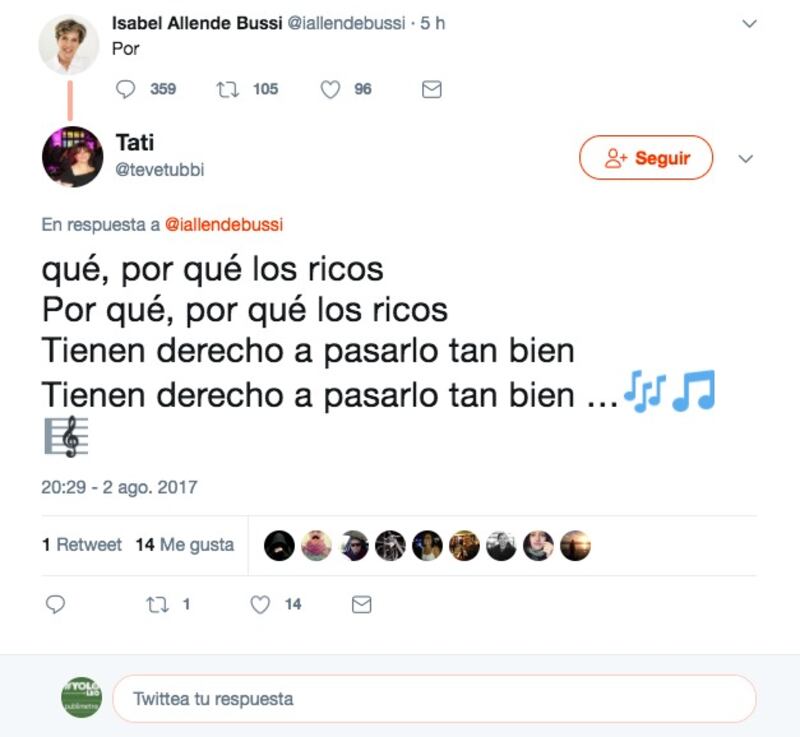Viewport: 800px width, 737px height.
Task: Open @tevetubbi handle
Action: (160, 169)
